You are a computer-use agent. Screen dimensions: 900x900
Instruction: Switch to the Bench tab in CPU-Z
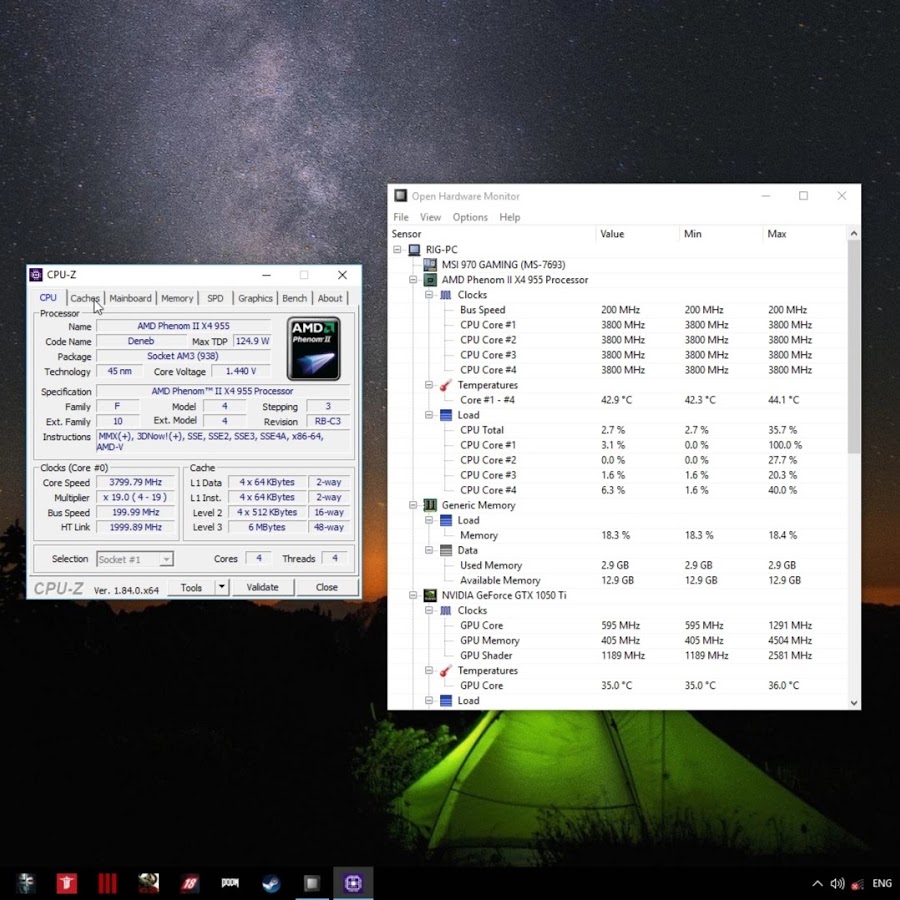click(x=294, y=298)
